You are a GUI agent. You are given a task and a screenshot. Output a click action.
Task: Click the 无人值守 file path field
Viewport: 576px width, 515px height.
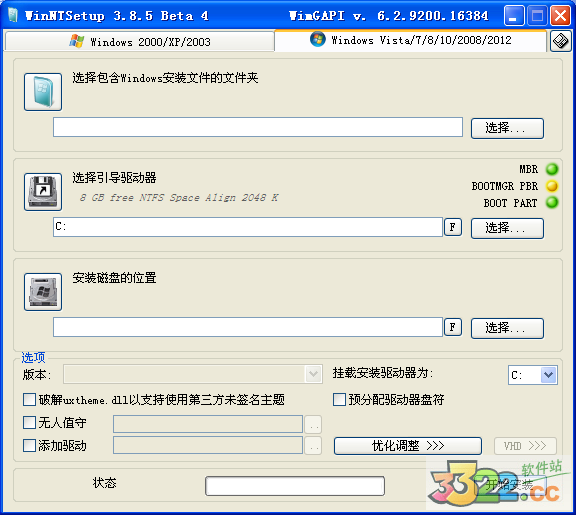coord(208,424)
